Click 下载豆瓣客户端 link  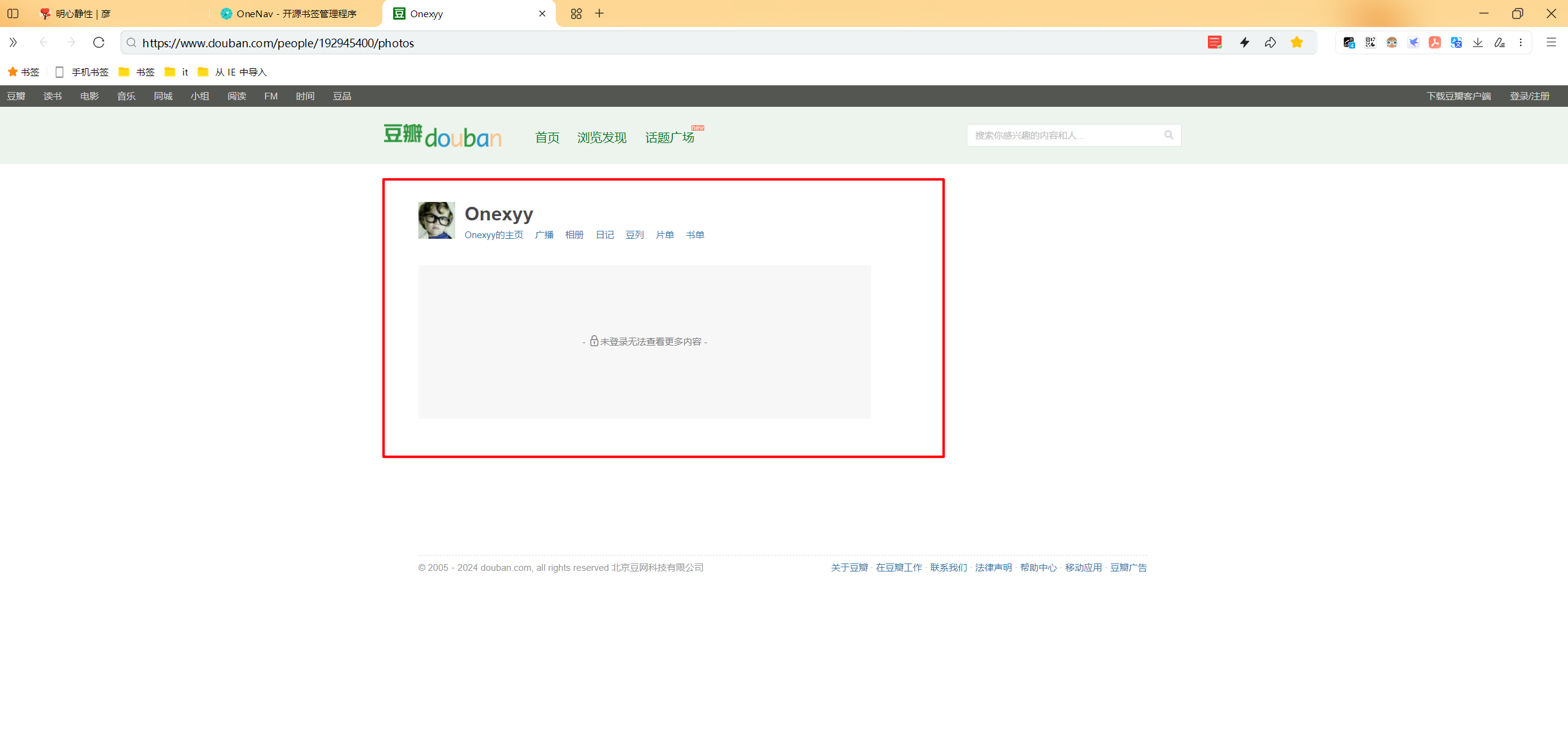click(1459, 96)
